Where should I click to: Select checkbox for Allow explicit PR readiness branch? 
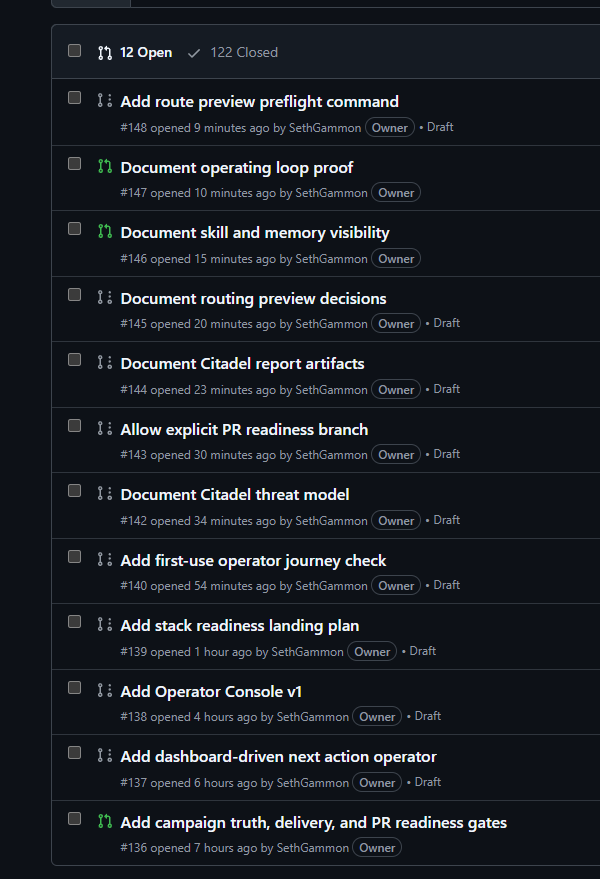click(75, 426)
